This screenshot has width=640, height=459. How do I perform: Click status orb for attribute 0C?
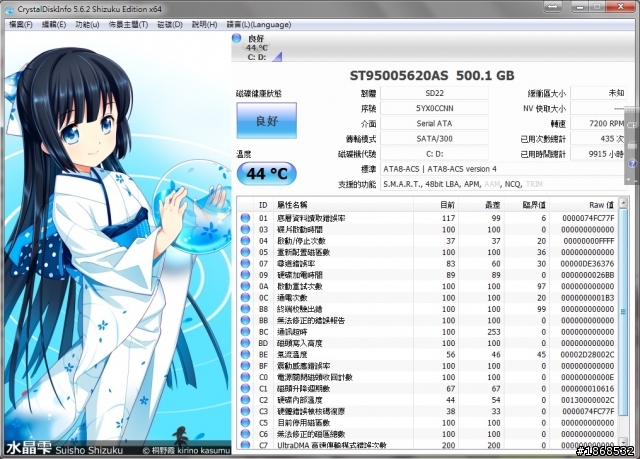point(245,297)
